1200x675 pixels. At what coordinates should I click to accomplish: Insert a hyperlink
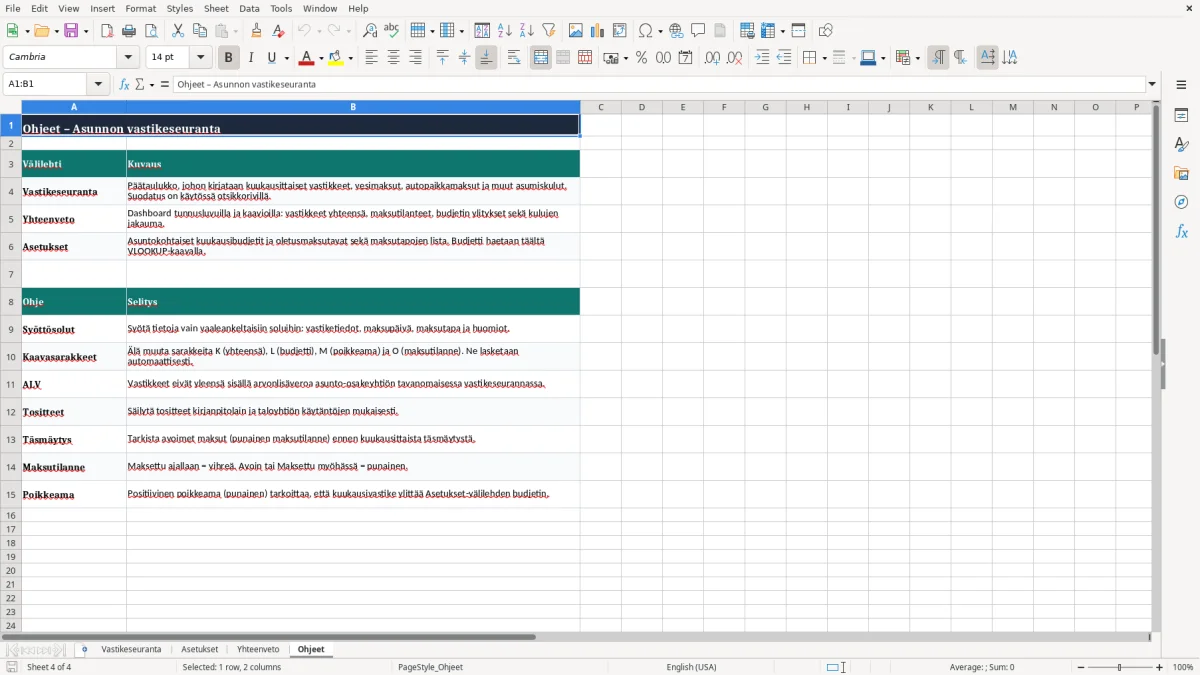click(676, 31)
